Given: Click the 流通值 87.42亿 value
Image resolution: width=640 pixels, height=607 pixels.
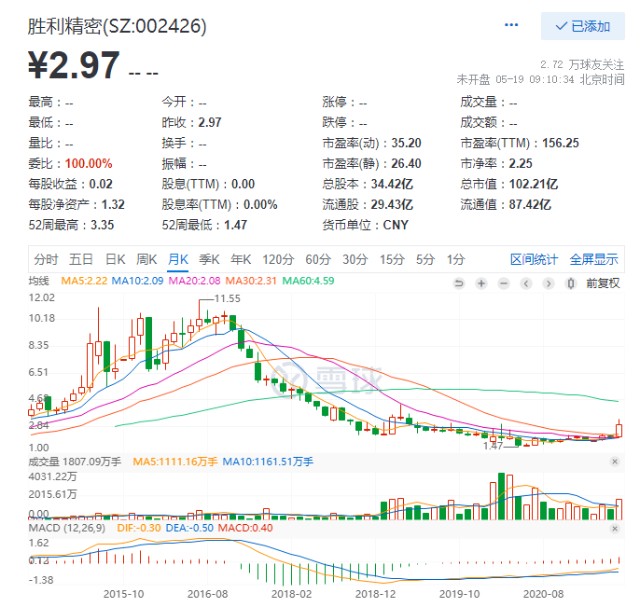Looking at the screenshot, I should 530,205.
